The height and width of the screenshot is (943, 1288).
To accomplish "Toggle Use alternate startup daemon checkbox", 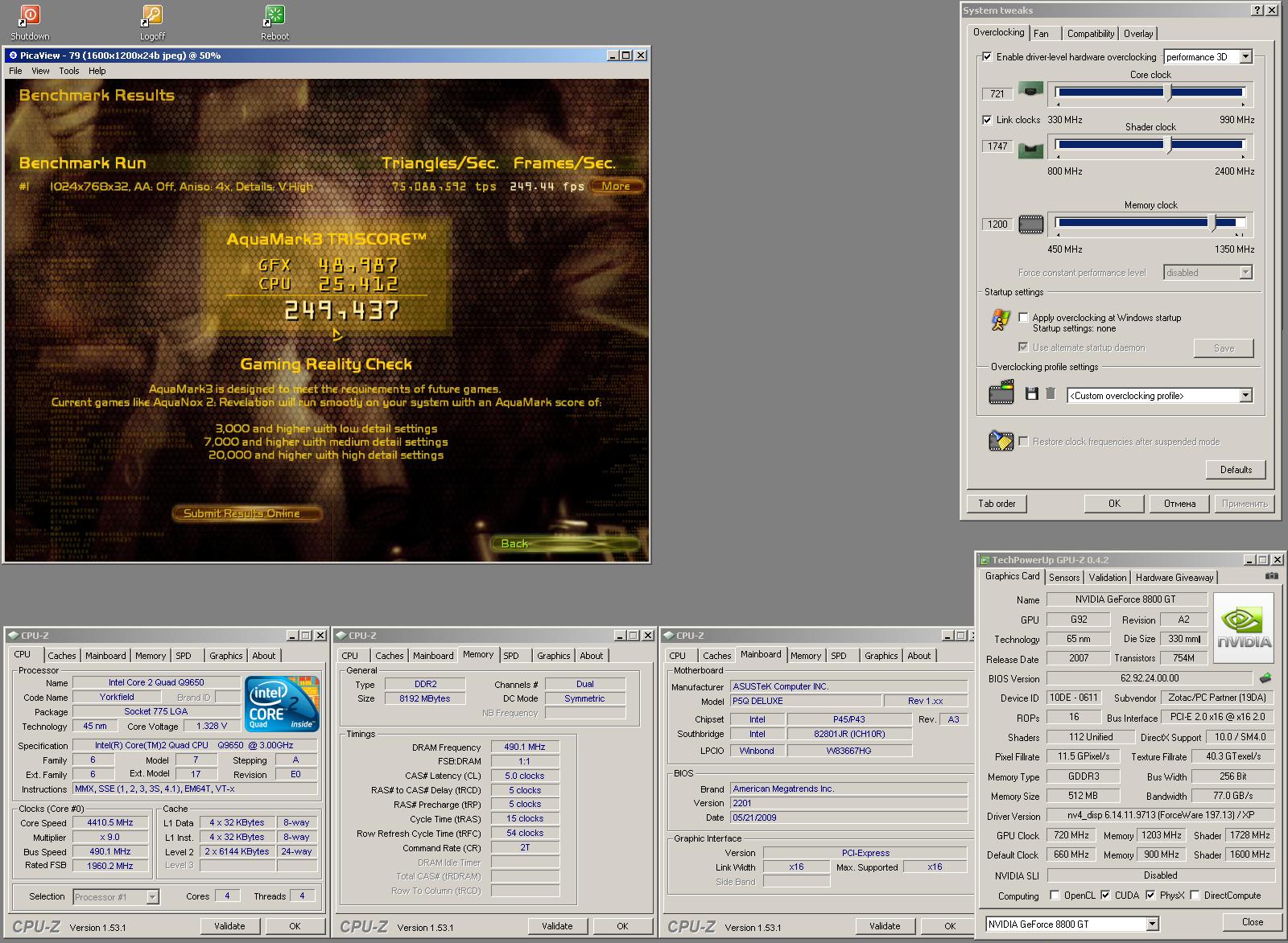I will click(1023, 348).
